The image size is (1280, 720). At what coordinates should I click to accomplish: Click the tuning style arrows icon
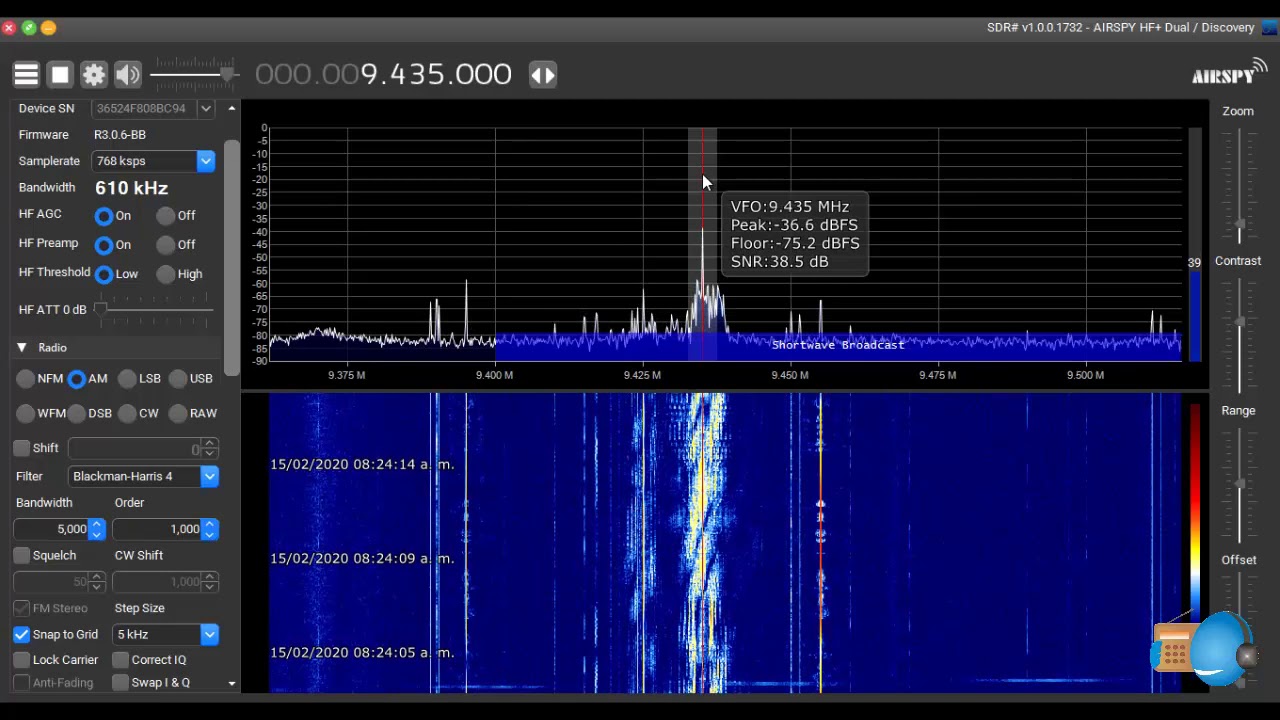543,75
